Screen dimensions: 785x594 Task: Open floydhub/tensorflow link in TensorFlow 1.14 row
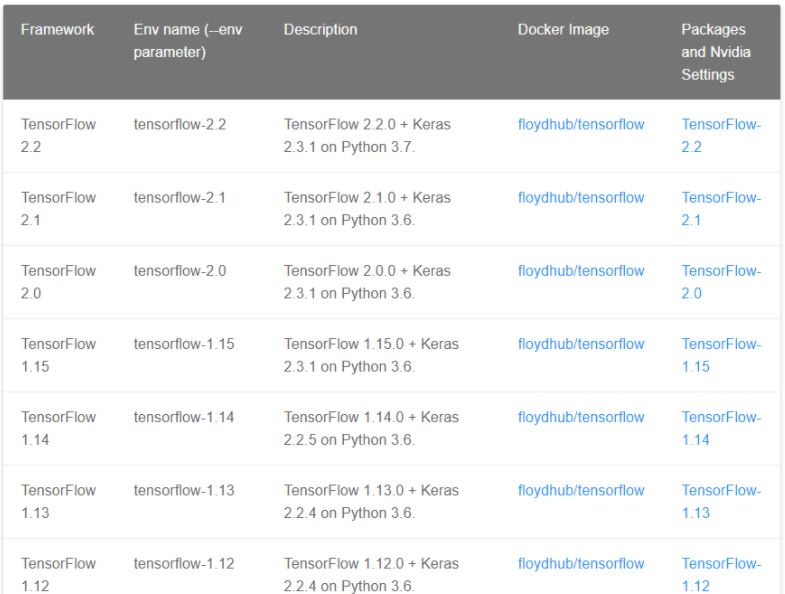(x=581, y=417)
